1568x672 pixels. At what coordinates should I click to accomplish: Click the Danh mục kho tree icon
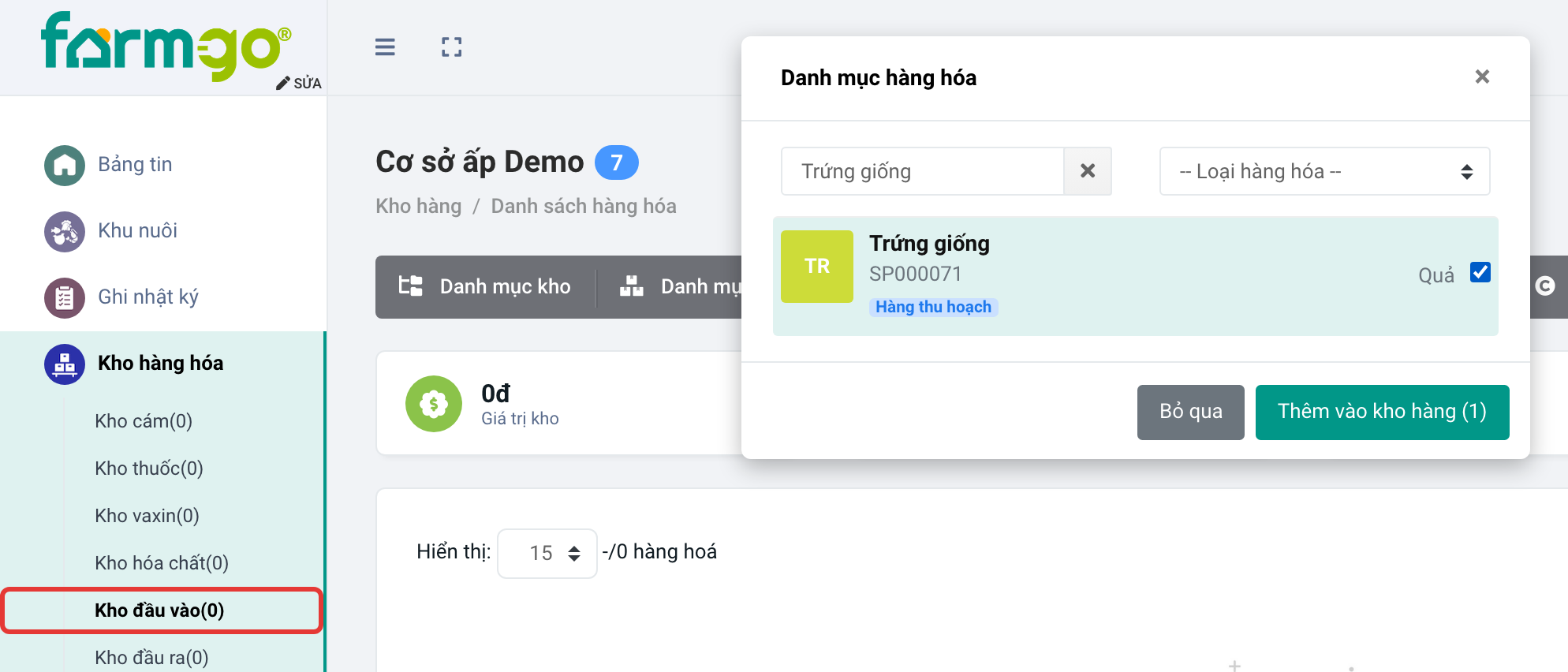click(410, 286)
